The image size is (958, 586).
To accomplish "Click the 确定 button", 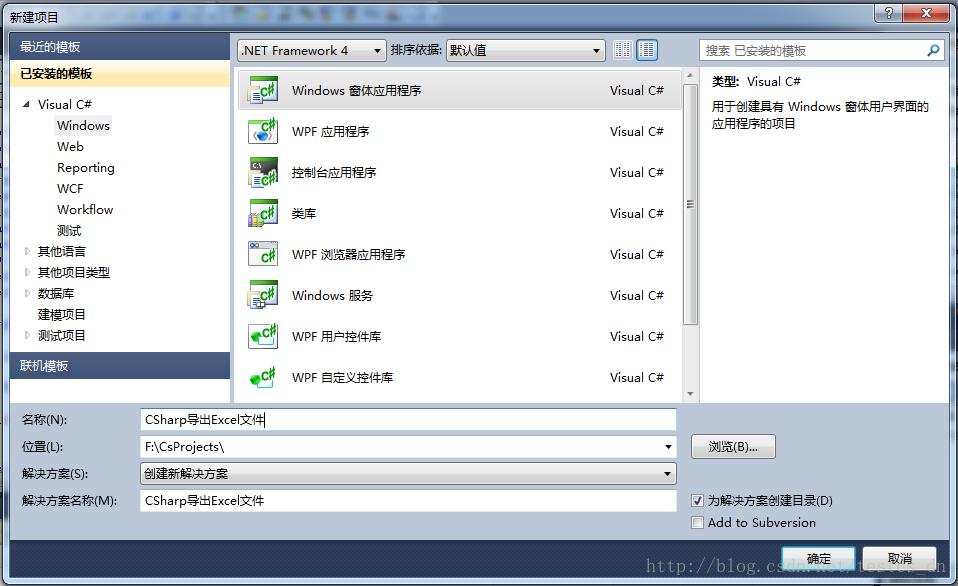I will click(x=819, y=559).
